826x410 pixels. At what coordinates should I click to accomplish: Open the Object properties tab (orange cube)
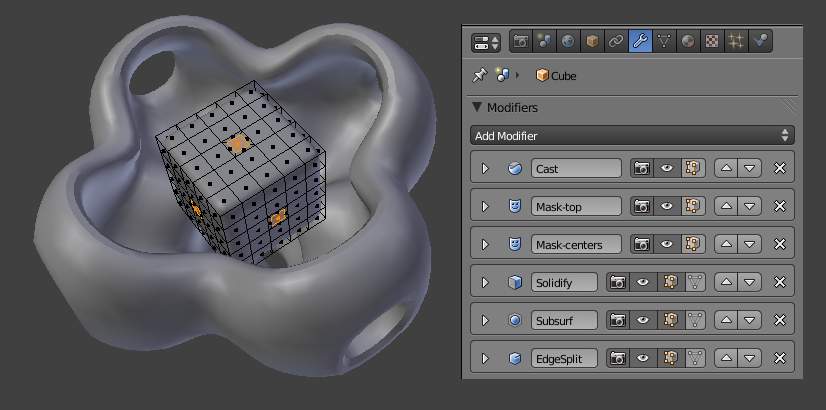(x=592, y=42)
